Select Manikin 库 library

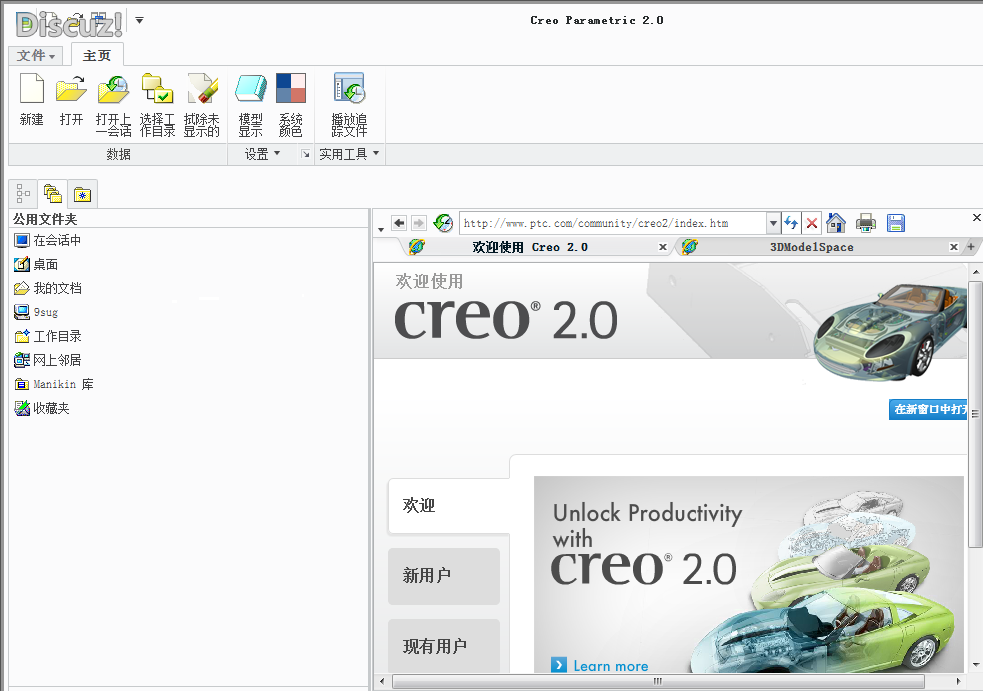coord(54,384)
